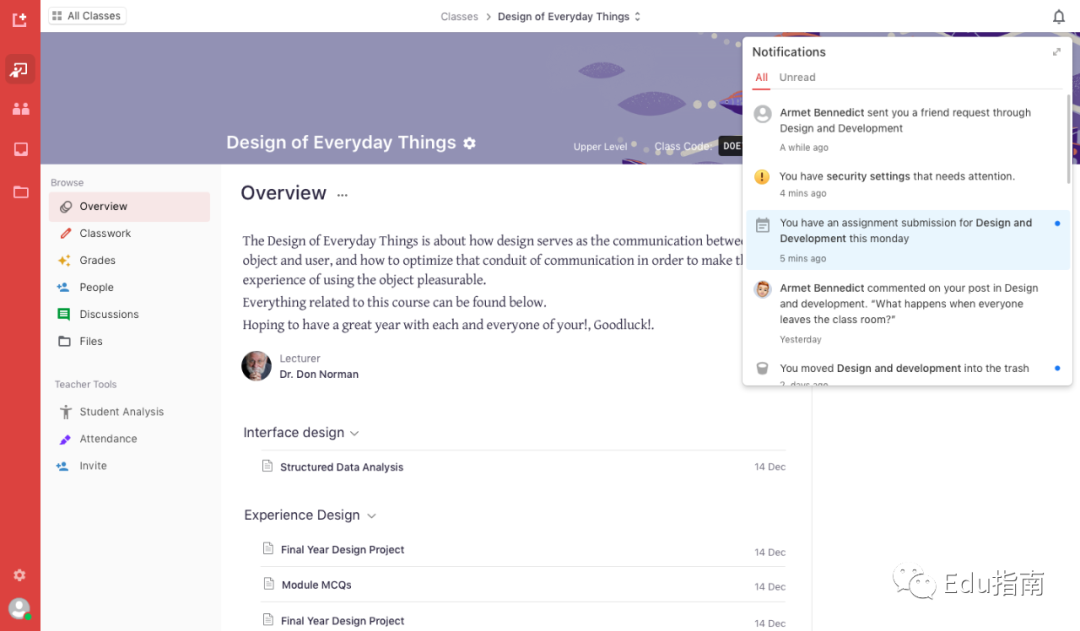Click the Invite person-add icon
Screen dimensions: 1080x631
coord(63,466)
